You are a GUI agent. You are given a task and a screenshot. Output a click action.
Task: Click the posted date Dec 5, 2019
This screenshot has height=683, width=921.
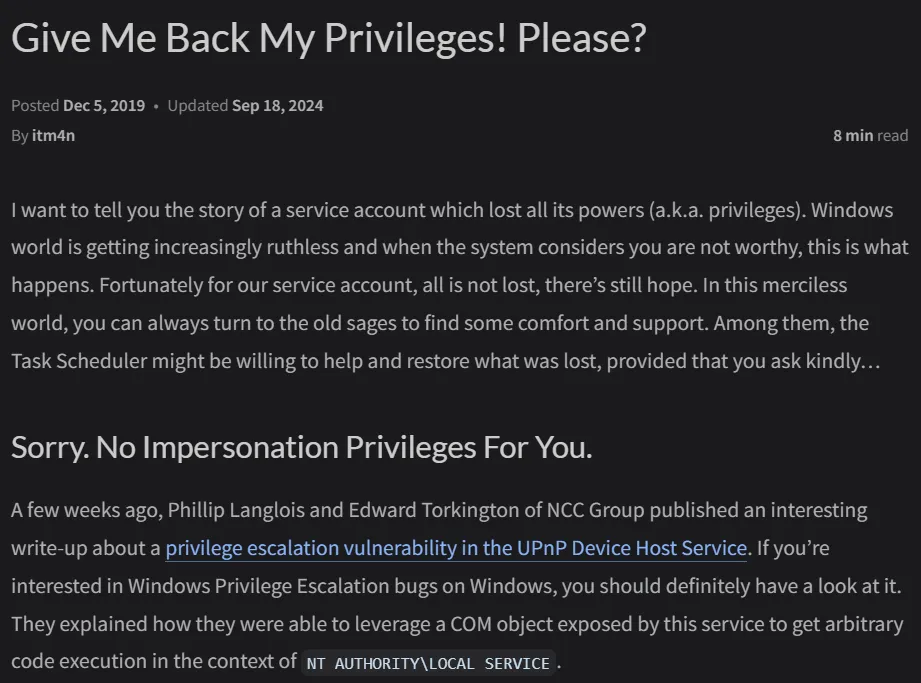pos(104,106)
